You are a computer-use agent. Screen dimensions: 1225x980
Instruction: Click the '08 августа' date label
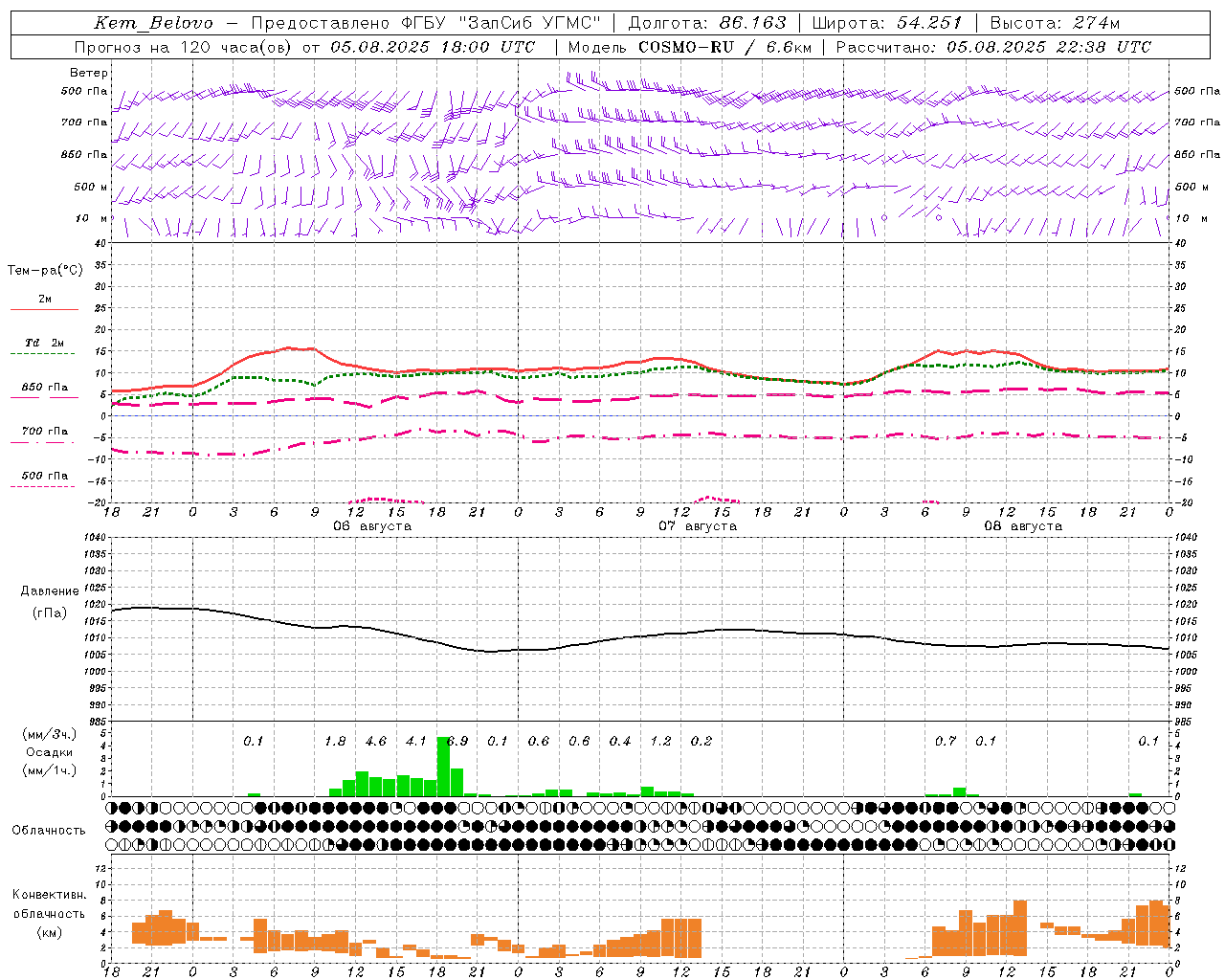click(x=1023, y=526)
